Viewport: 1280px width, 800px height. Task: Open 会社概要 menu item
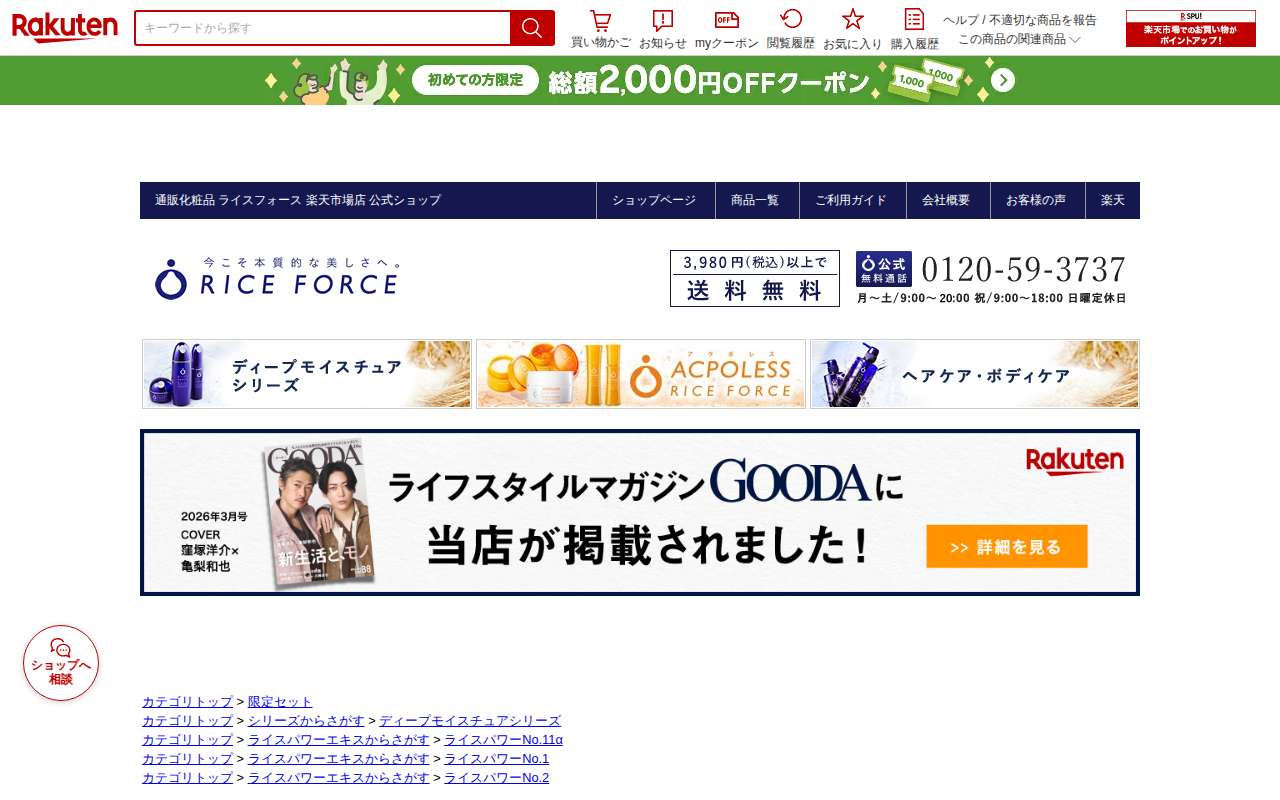946,200
